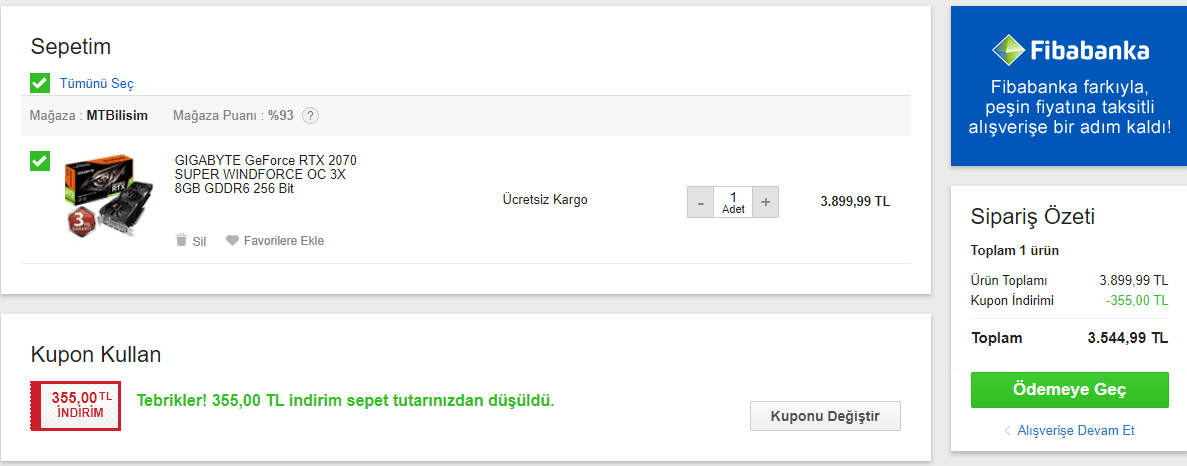Open the GIGABYTE GeForce RTX 2070 product title
This screenshot has width=1187, height=466.
(265, 174)
